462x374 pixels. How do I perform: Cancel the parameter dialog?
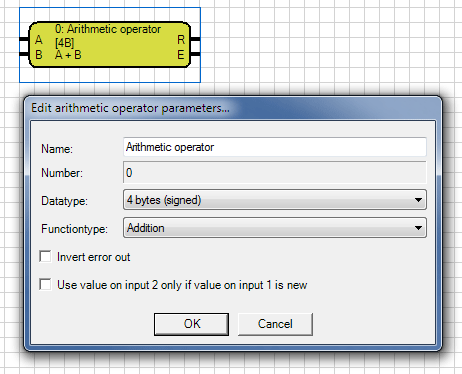(x=275, y=324)
